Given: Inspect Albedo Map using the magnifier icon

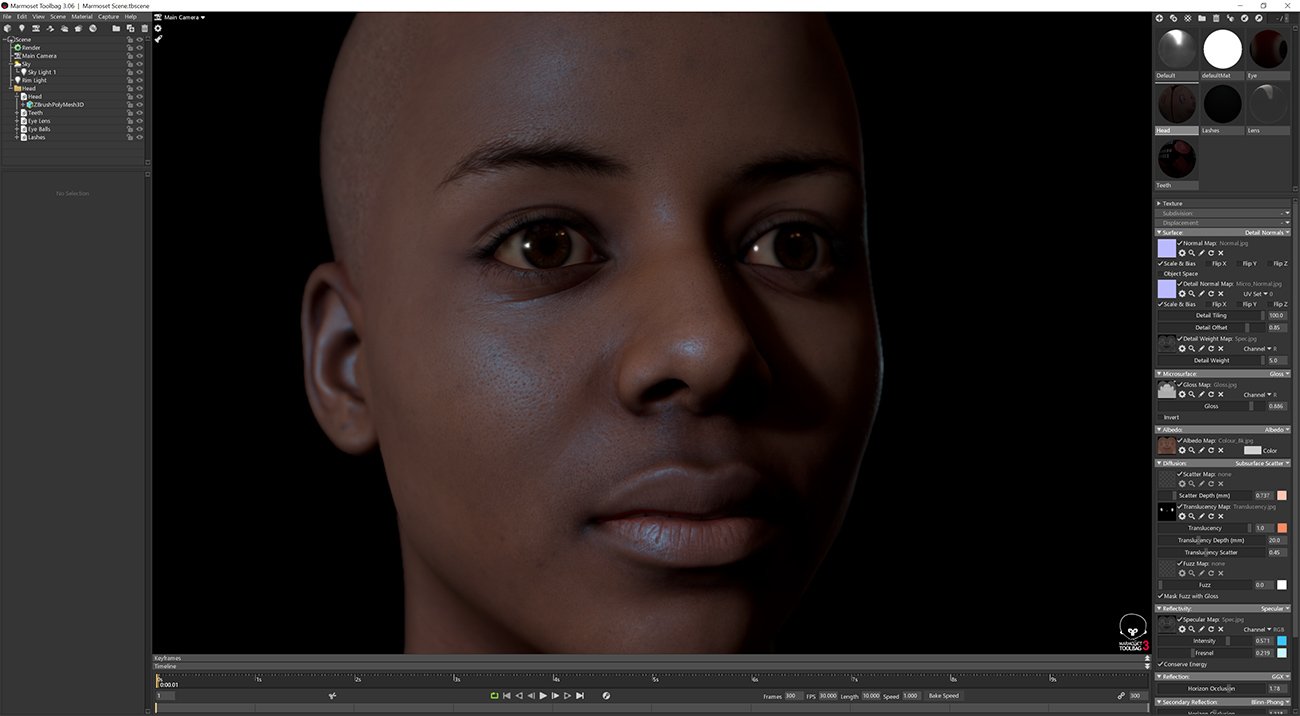Looking at the screenshot, I should click(1192, 450).
